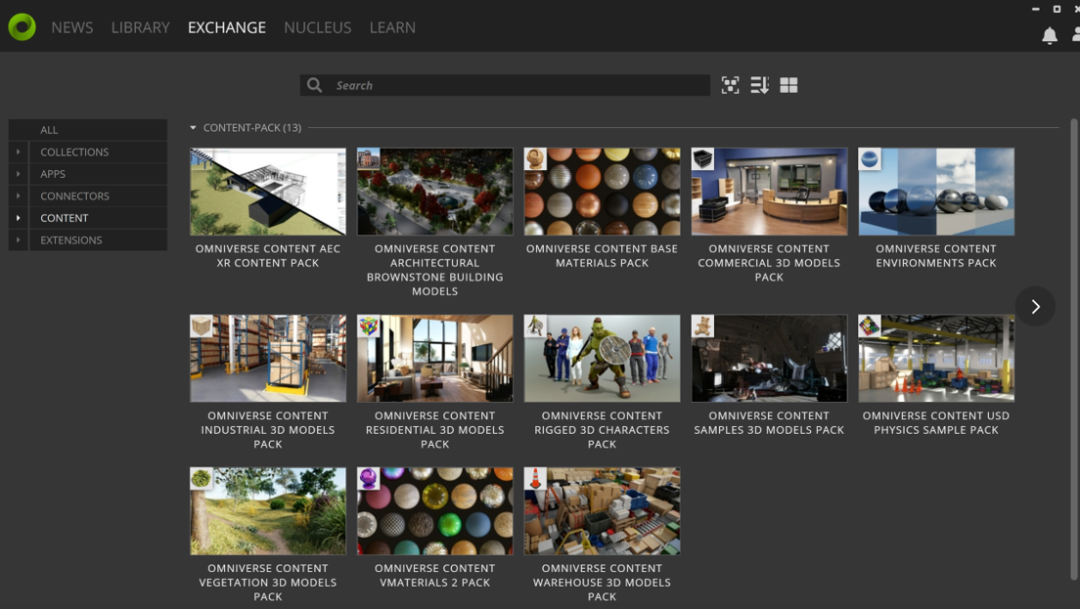Click the search magnifier icon

(315, 86)
